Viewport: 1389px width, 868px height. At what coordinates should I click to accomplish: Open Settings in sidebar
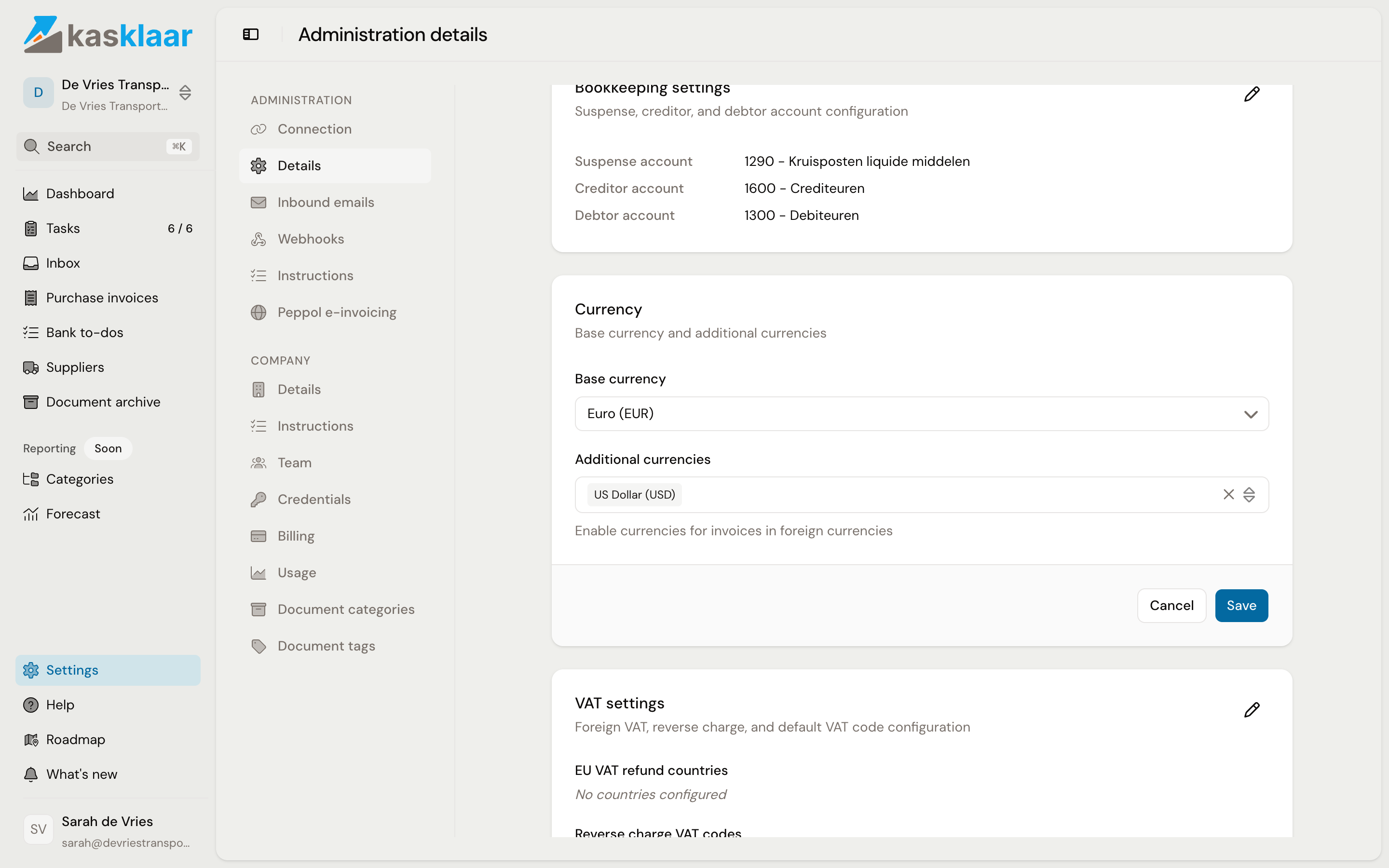(x=108, y=670)
